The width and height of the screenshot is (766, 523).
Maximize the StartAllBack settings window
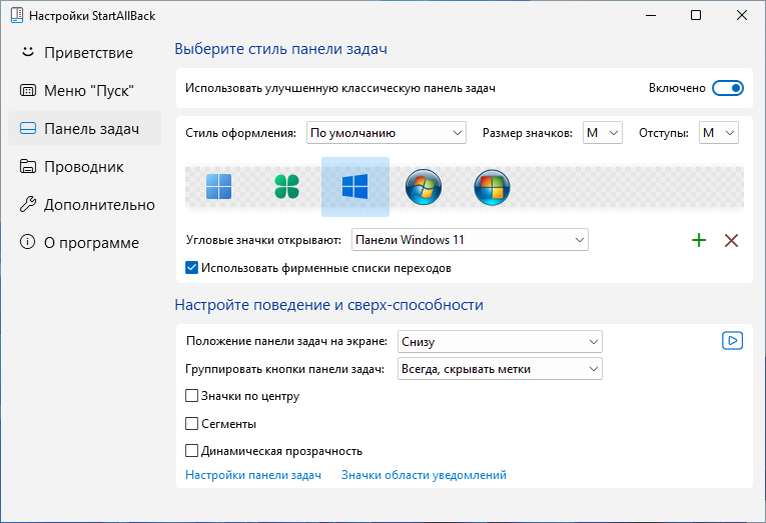(696, 15)
